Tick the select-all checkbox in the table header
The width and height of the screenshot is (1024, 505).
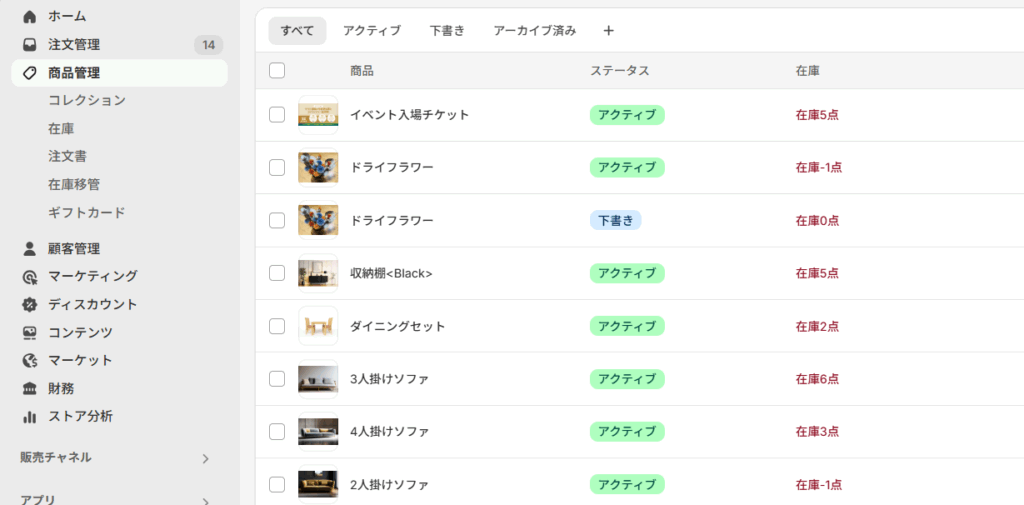(277, 71)
